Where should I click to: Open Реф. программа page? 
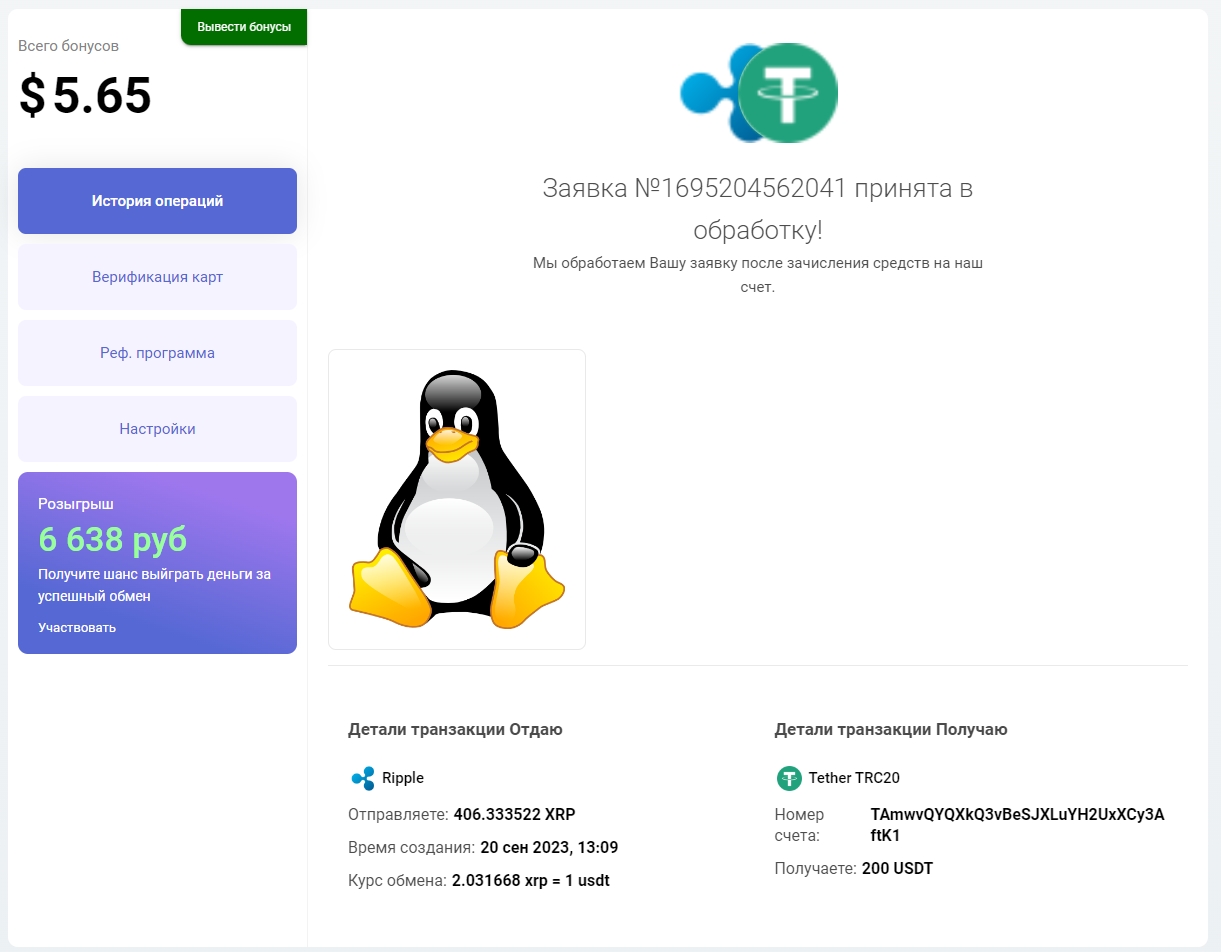coord(157,353)
